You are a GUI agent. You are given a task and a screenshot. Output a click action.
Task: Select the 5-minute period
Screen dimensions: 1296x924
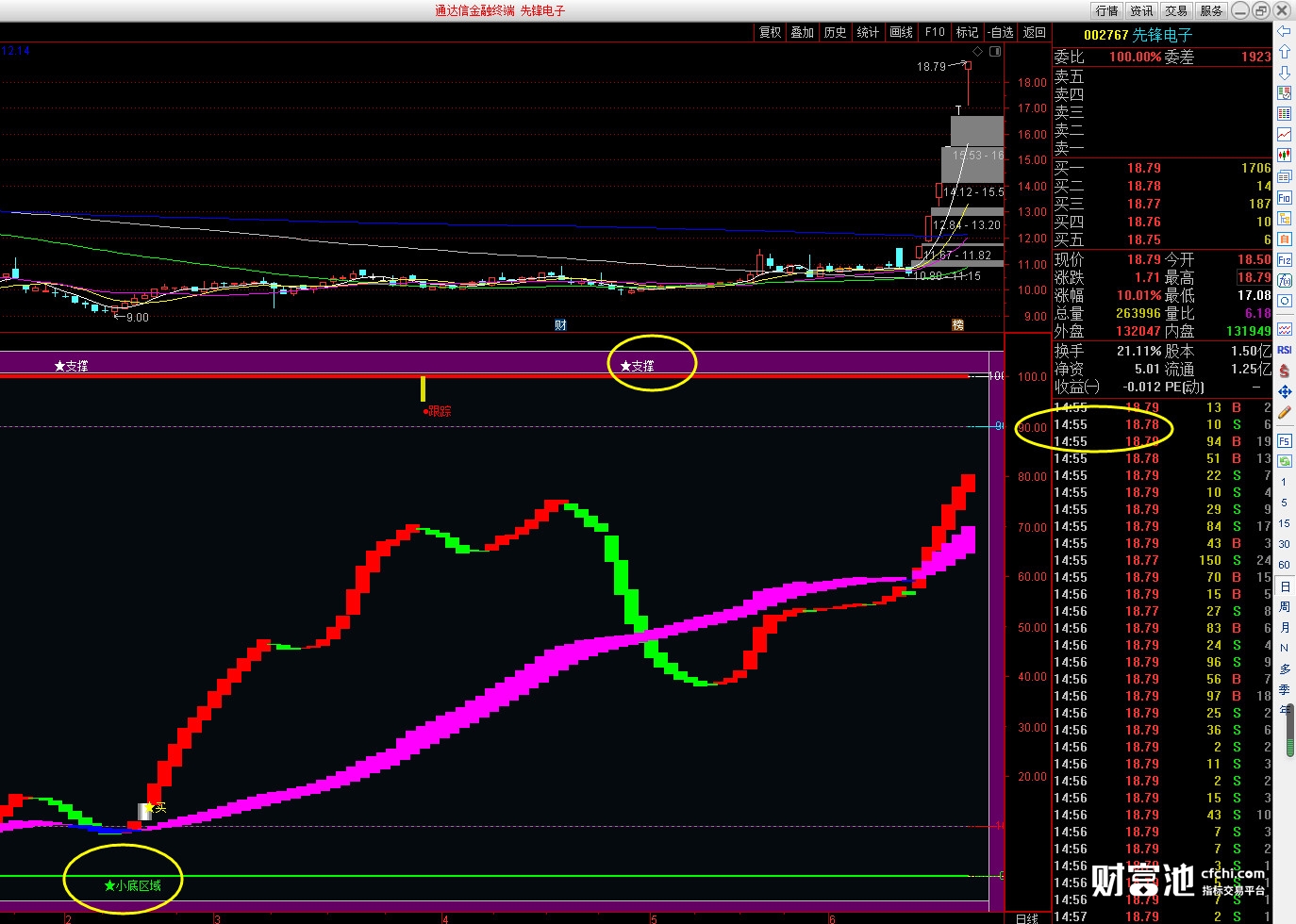(1284, 503)
